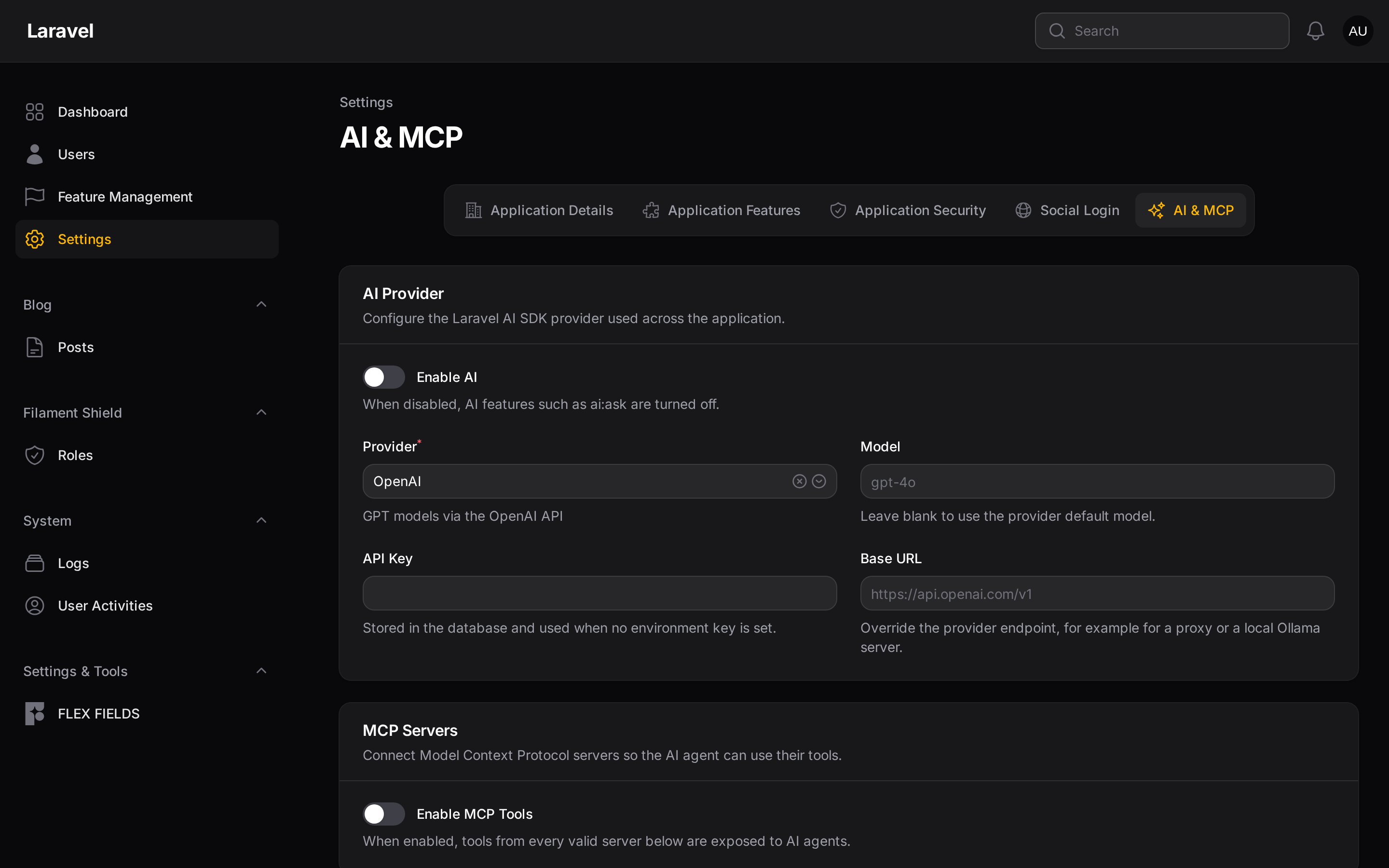Collapse the Blog sidebar group

point(261,304)
